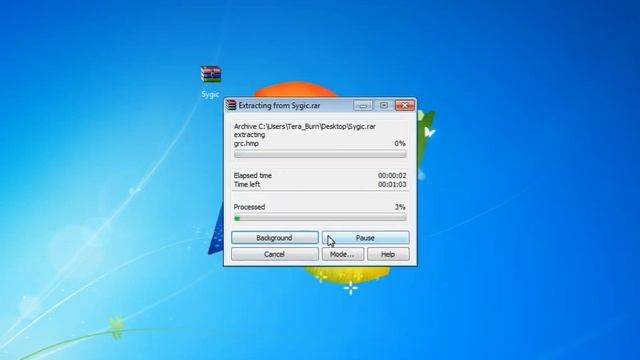
Task: Click the grc.hmp file progress bar
Action: click(x=320, y=154)
